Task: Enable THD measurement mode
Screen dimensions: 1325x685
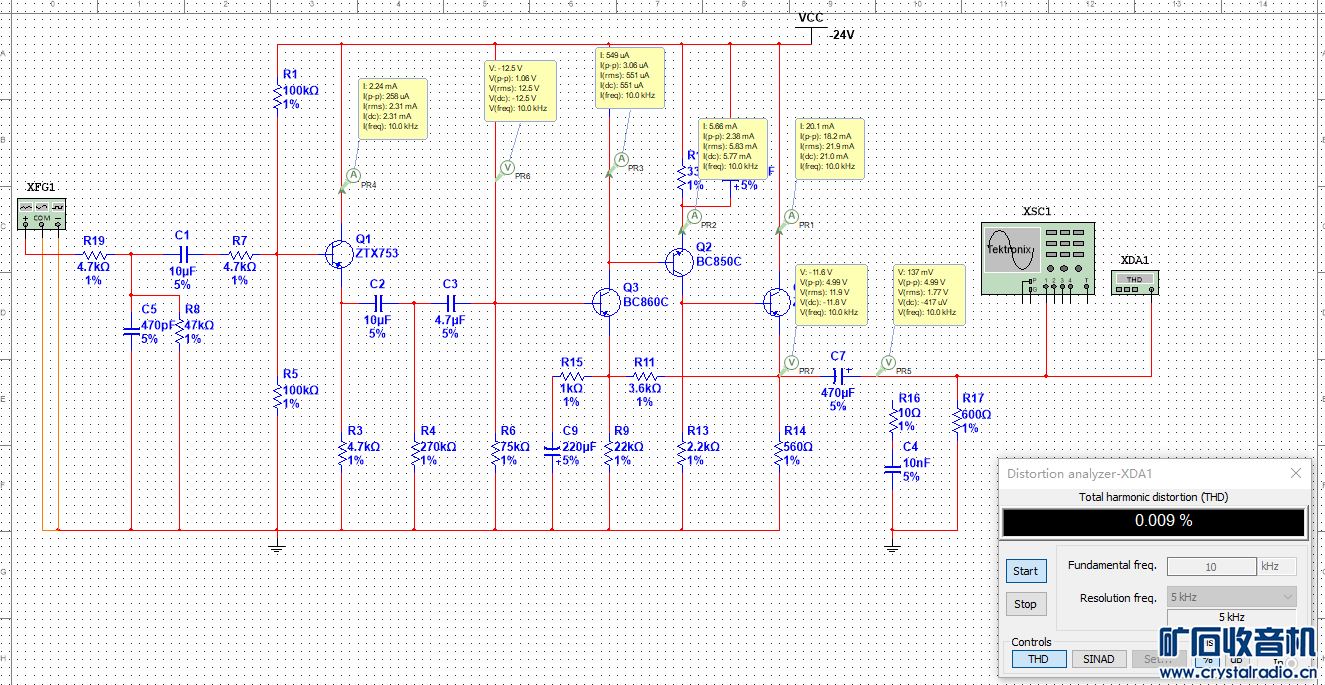Action: [x=1038, y=659]
